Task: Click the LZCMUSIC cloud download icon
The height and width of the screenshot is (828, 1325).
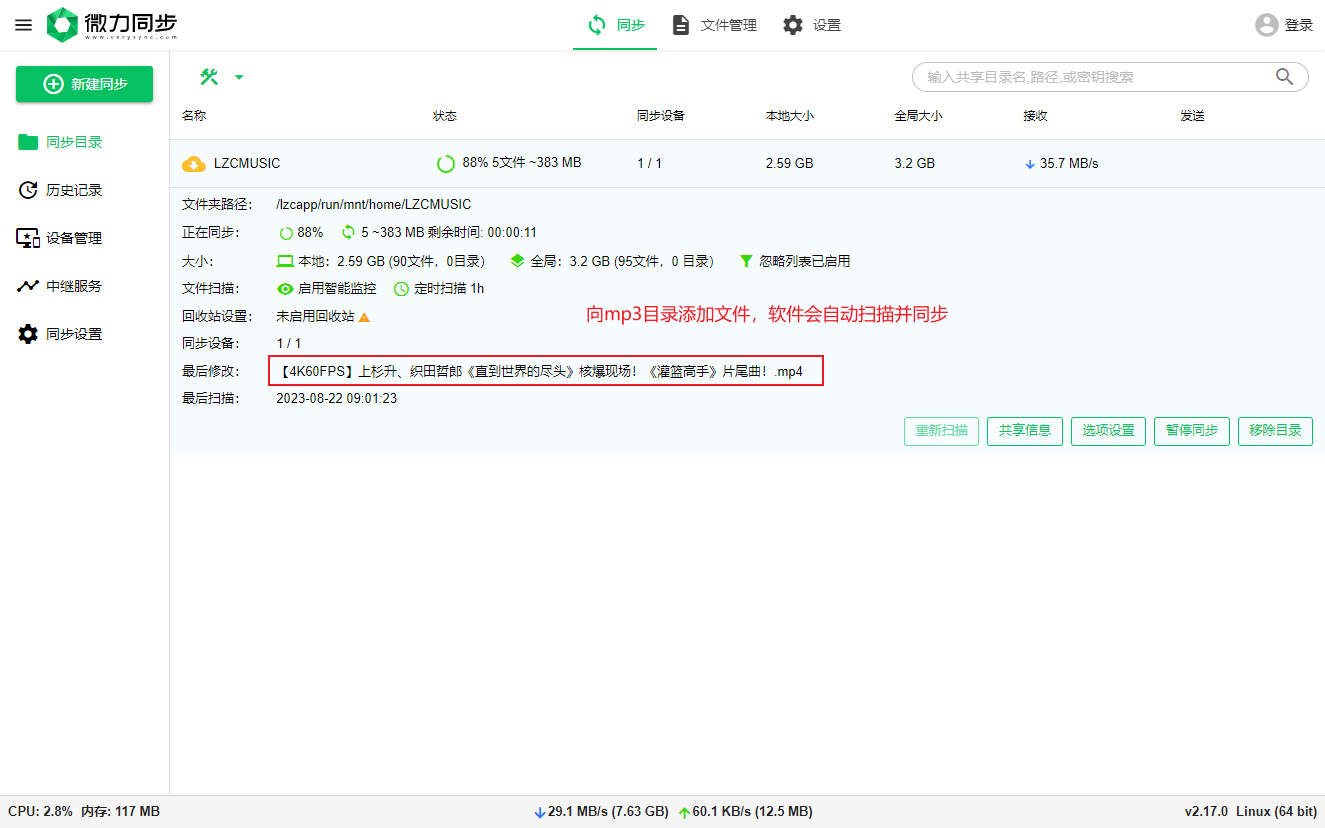Action: tap(194, 163)
